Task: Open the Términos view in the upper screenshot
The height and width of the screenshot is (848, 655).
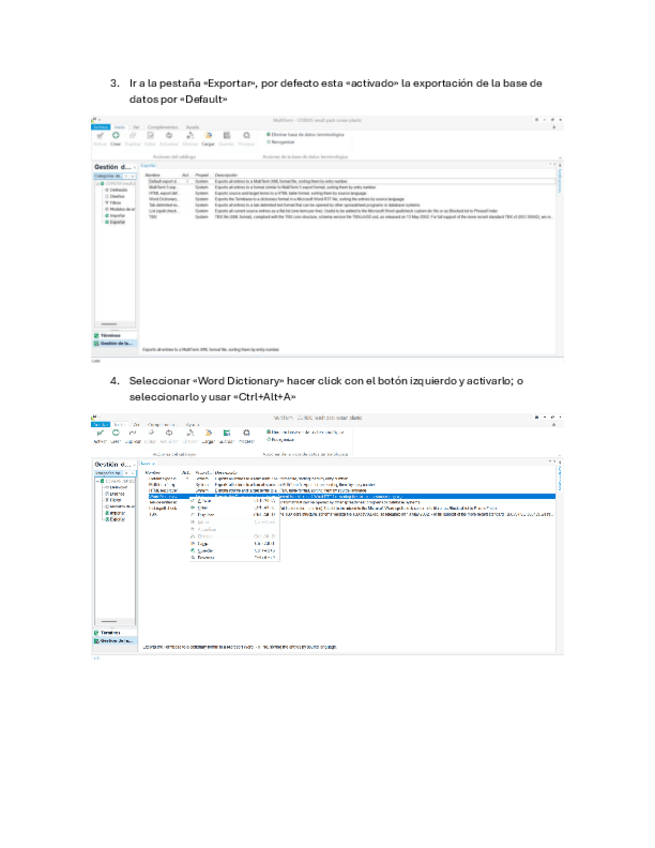Action: [111, 335]
